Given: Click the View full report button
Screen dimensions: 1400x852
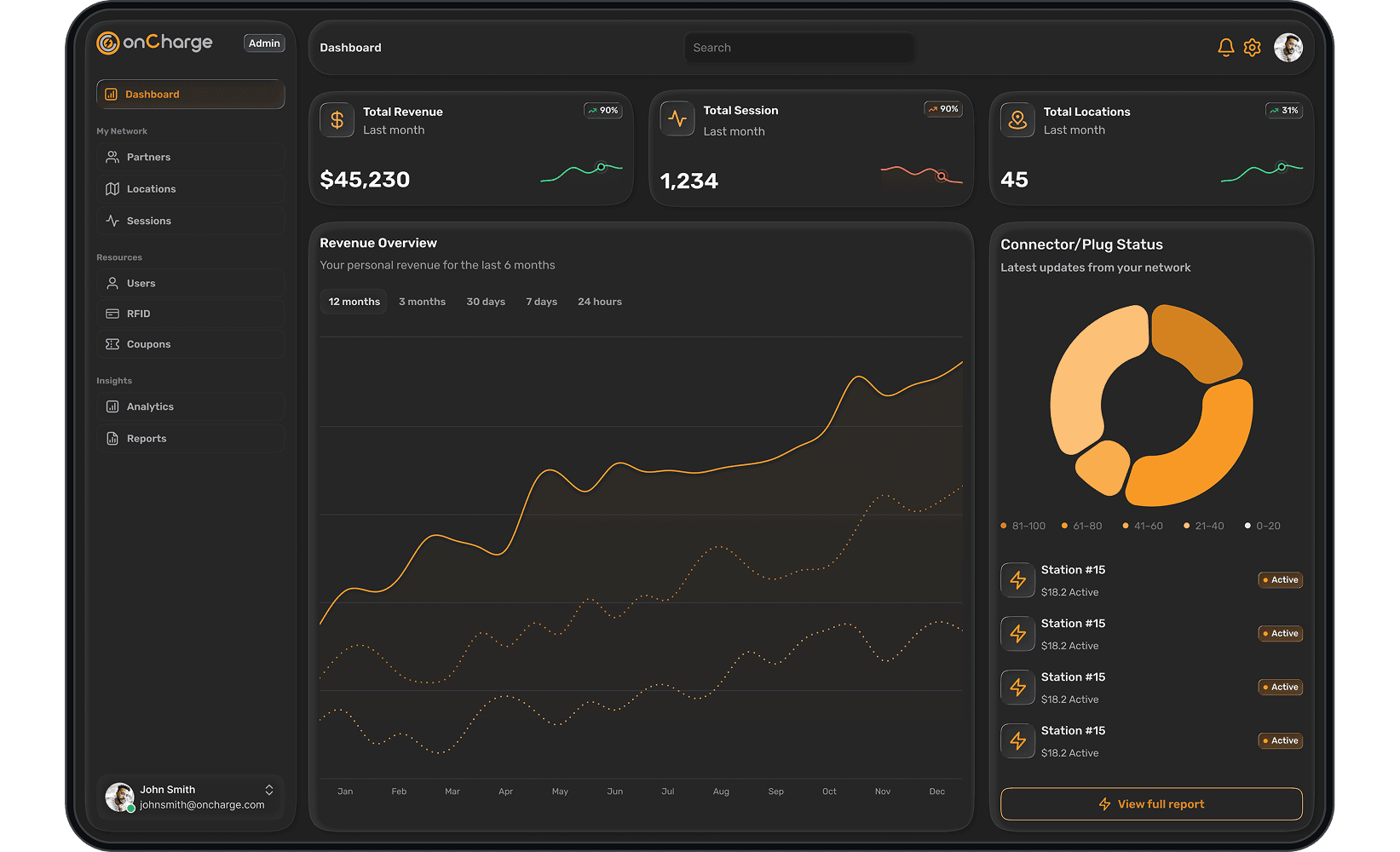Looking at the screenshot, I should coord(1151,803).
